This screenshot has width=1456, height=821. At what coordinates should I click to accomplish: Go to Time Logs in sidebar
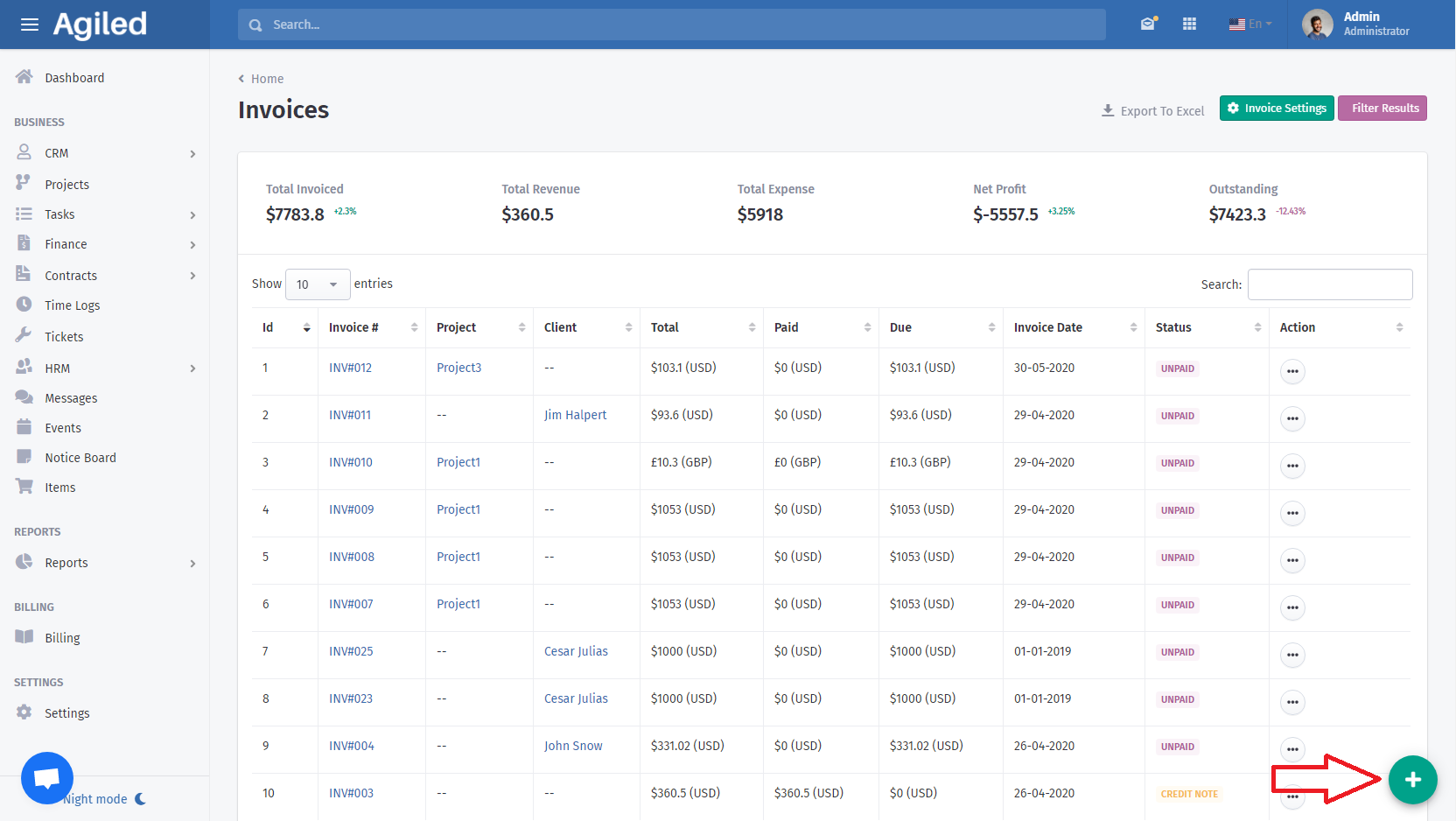click(x=73, y=305)
